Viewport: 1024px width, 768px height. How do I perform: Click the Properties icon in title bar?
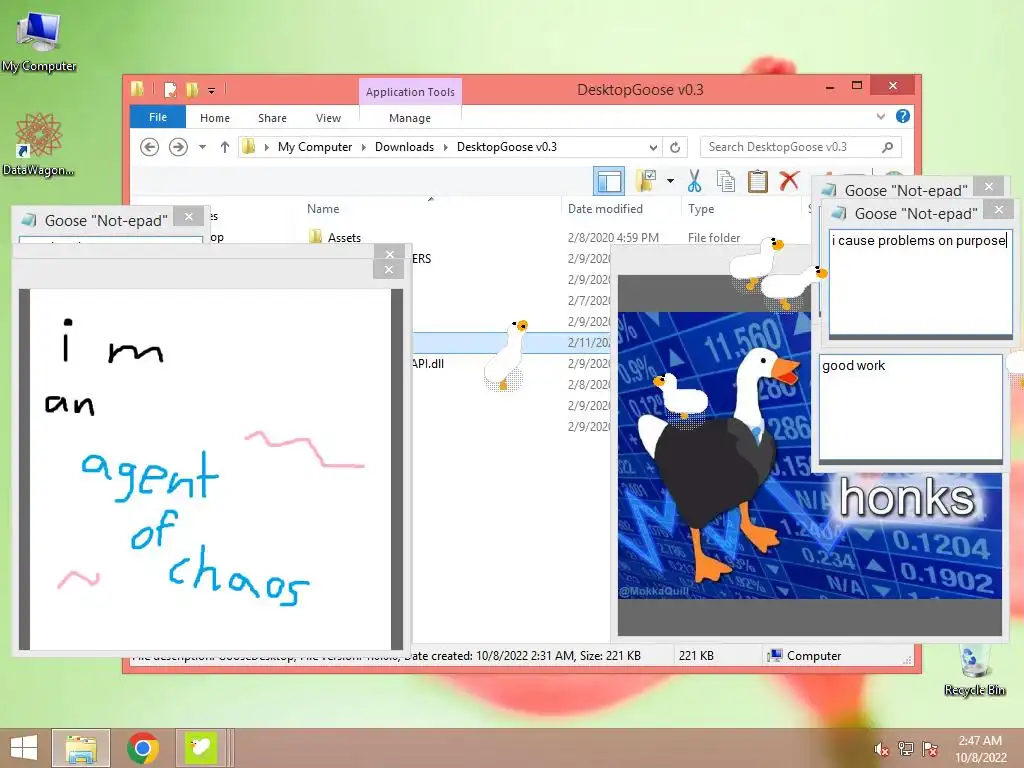[170, 89]
